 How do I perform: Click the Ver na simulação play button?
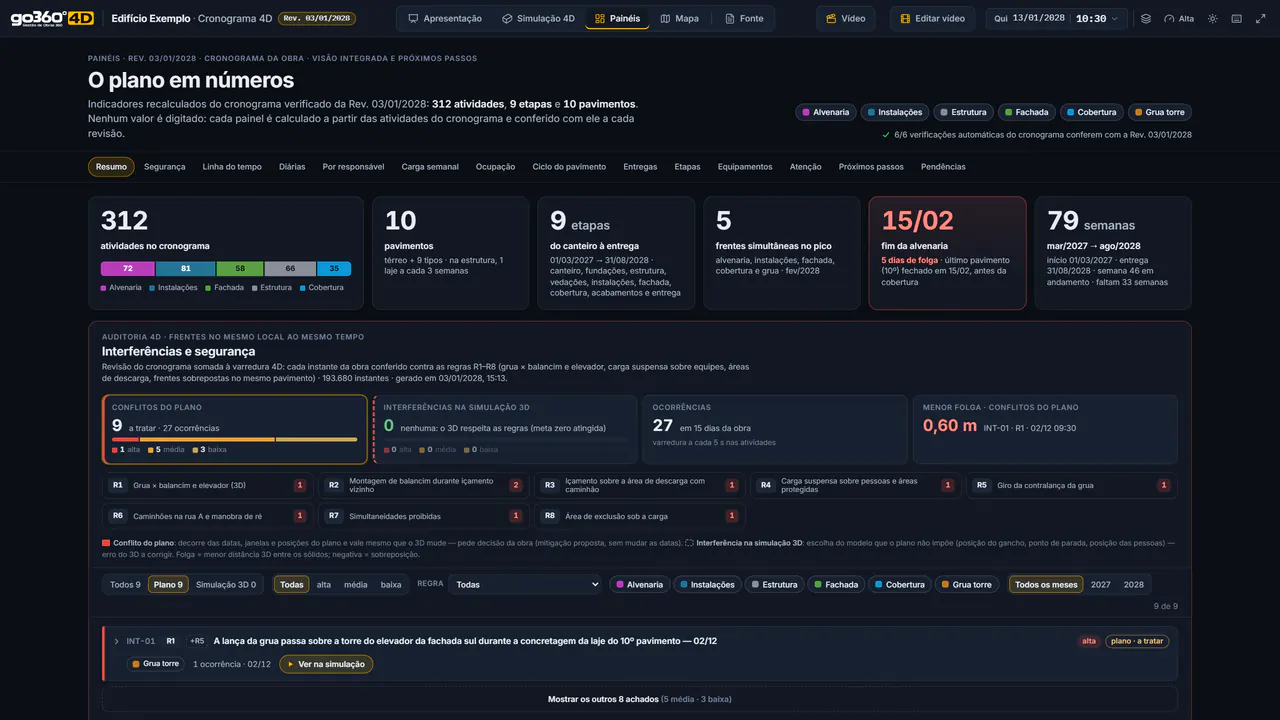pyautogui.click(x=326, y=664)
